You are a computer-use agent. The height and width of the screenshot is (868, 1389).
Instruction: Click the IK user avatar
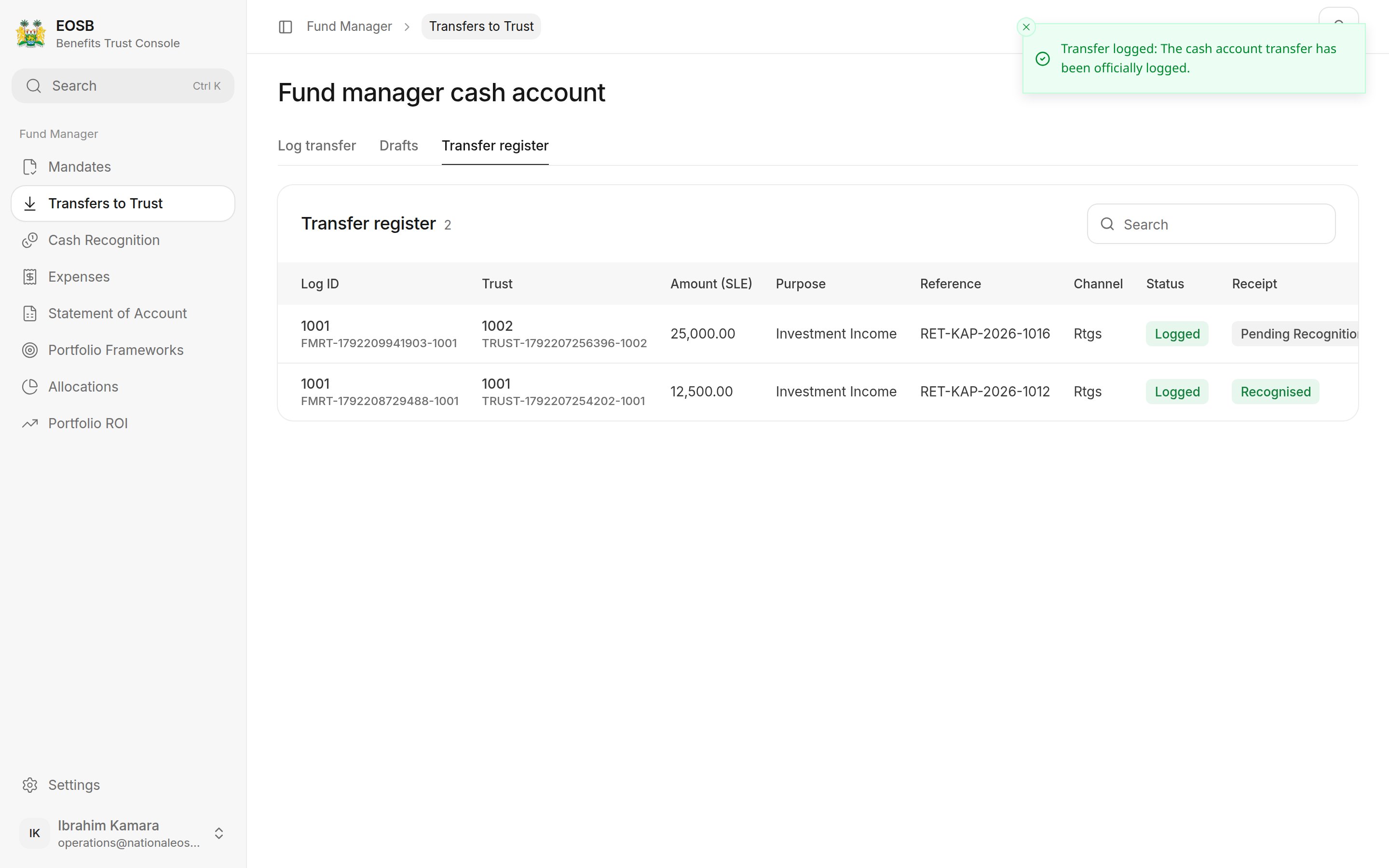pos(34,834)
